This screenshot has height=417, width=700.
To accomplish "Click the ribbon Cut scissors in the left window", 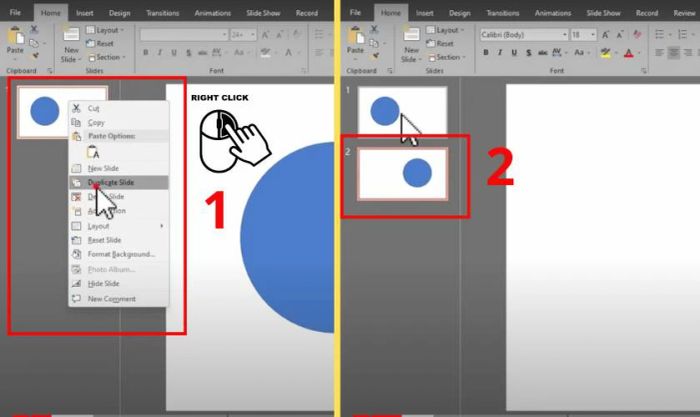I will click(34, 30).
